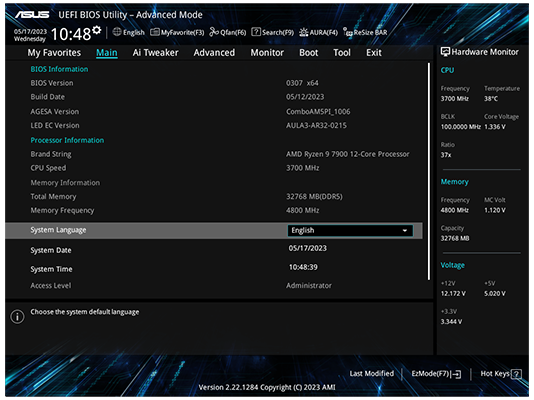This screenshot has height=400, width=534.
Task: Click the Hot Keys button label
Action: click(495, 374)
